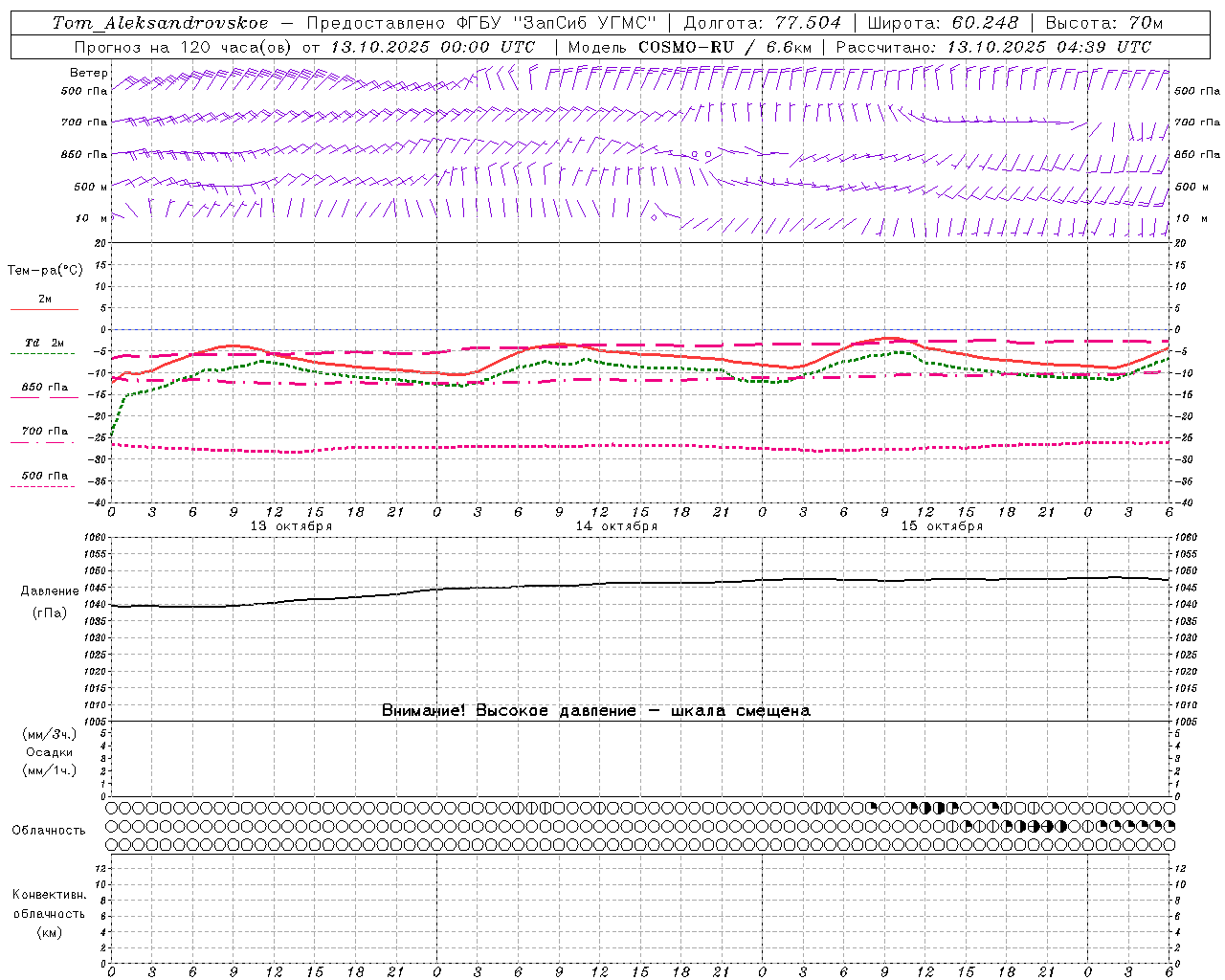Click the legend line sample under '2м'

tap(44, 309)
